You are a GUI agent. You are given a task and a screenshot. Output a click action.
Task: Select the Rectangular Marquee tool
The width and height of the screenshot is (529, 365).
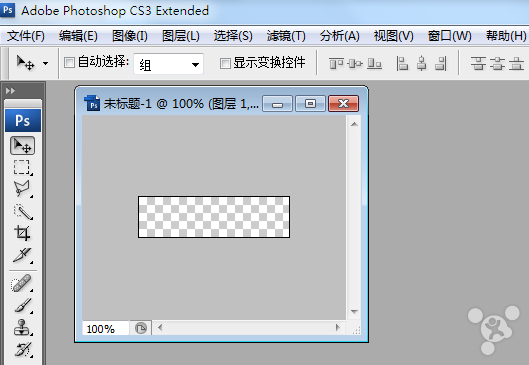pyautogui.click(x=22, y=167)
